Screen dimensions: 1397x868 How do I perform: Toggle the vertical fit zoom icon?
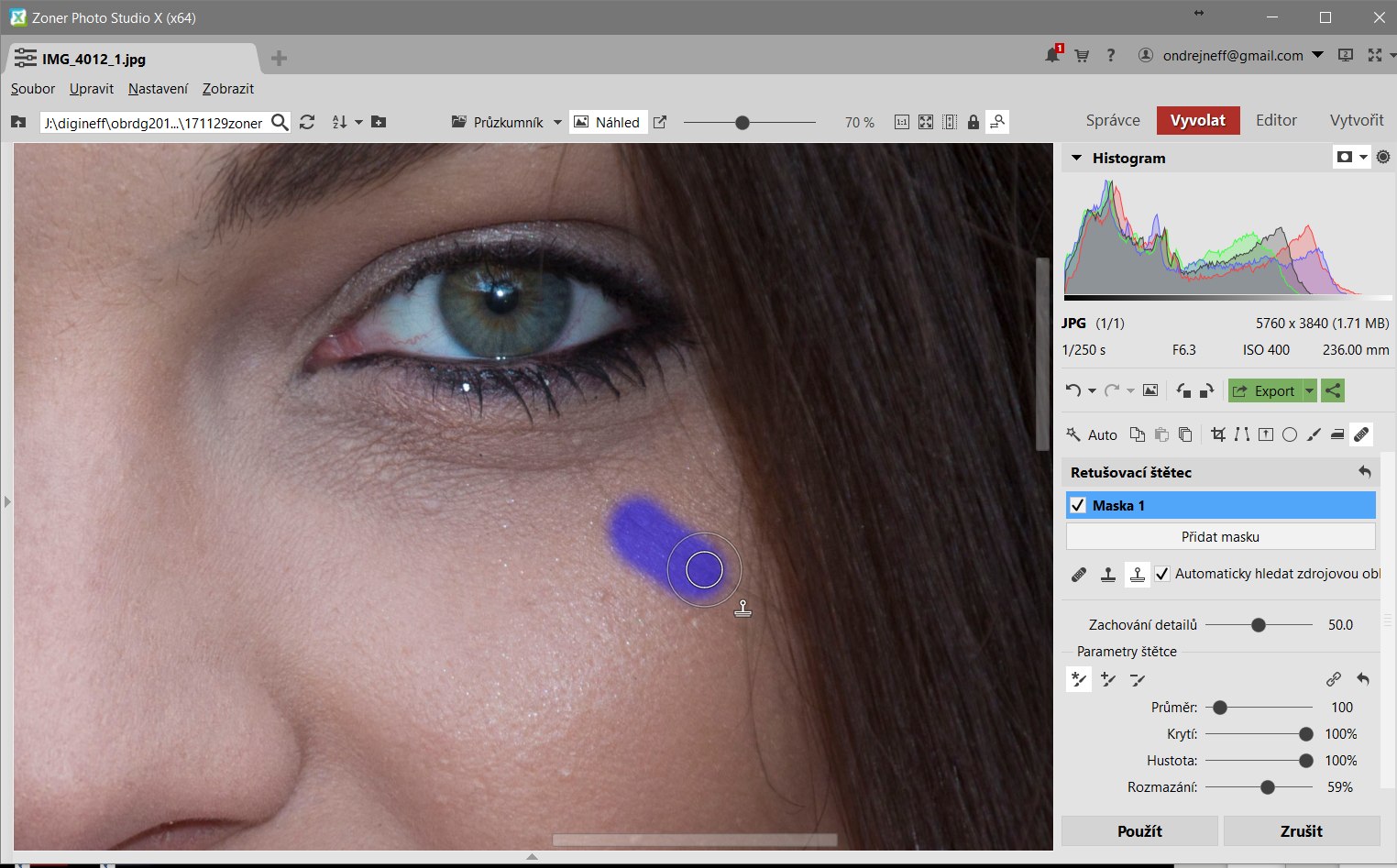[950, 122]
